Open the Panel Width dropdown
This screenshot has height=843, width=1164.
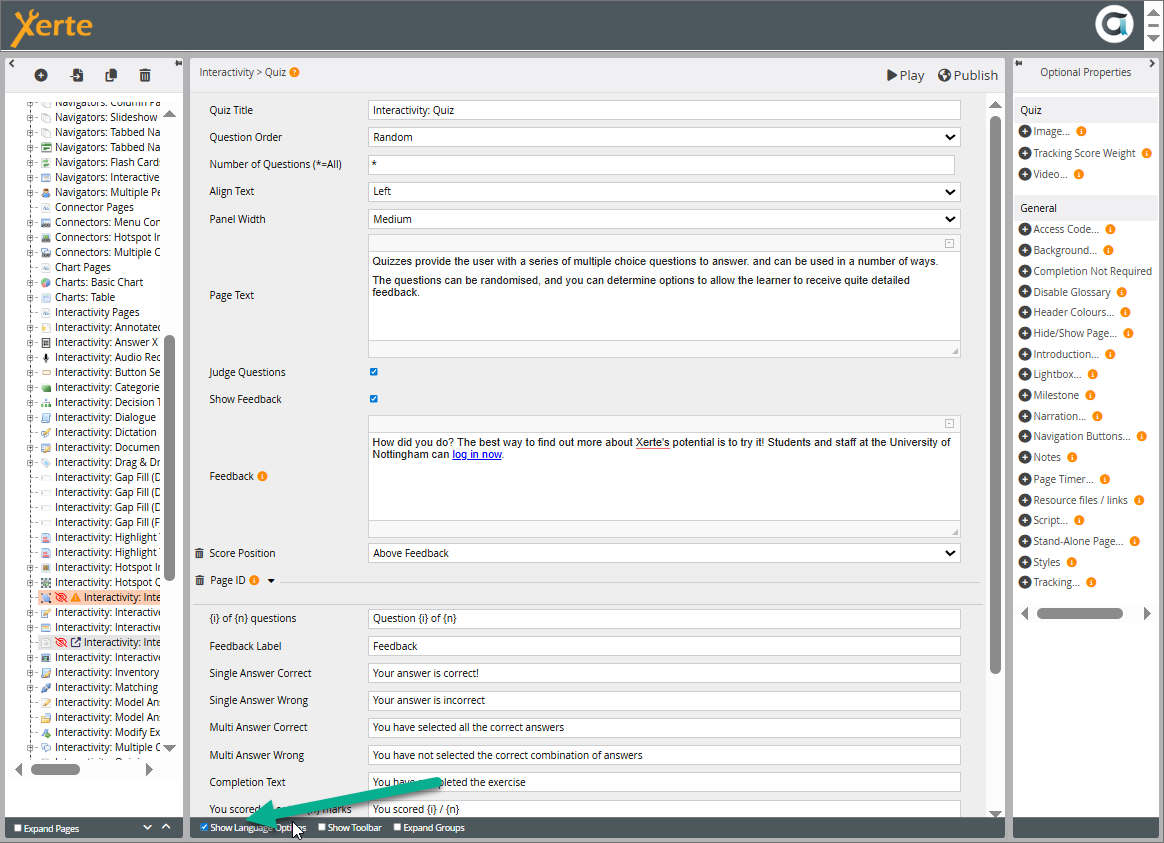click(664, 219)
